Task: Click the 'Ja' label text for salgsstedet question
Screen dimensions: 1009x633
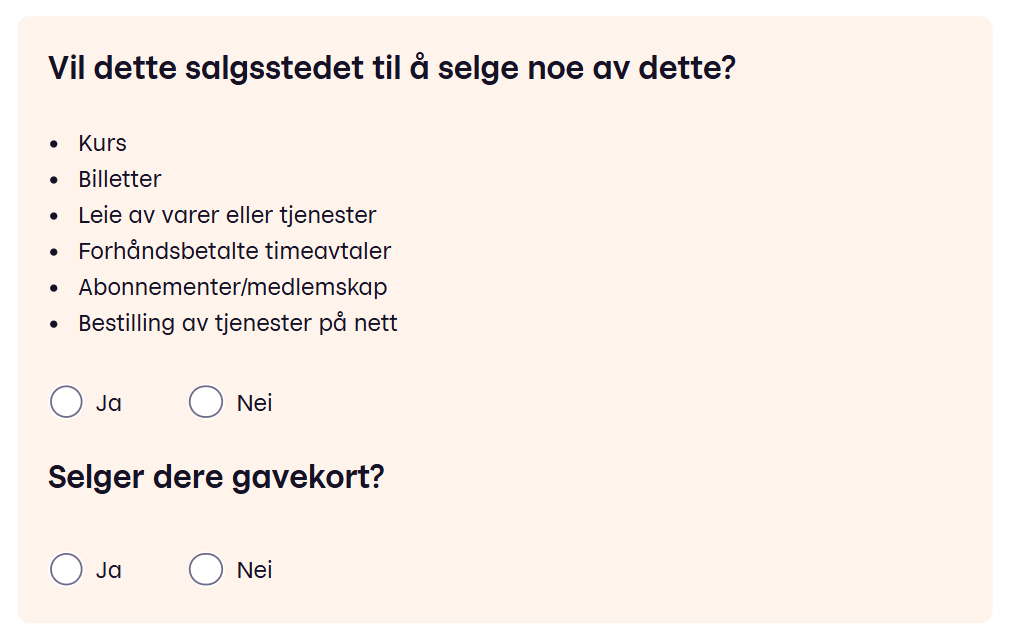Action: point(108,403)
